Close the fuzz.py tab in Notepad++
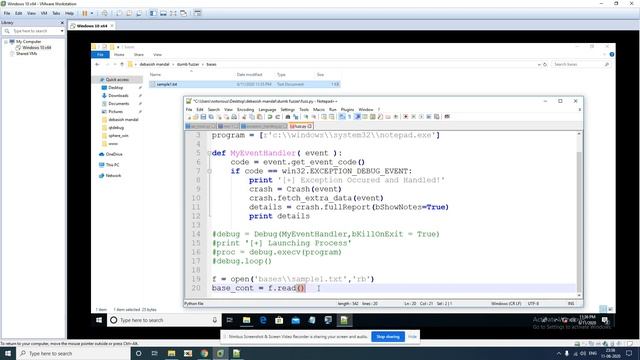The height and width of the screenshot is (360, 640). tap(310, 127)
